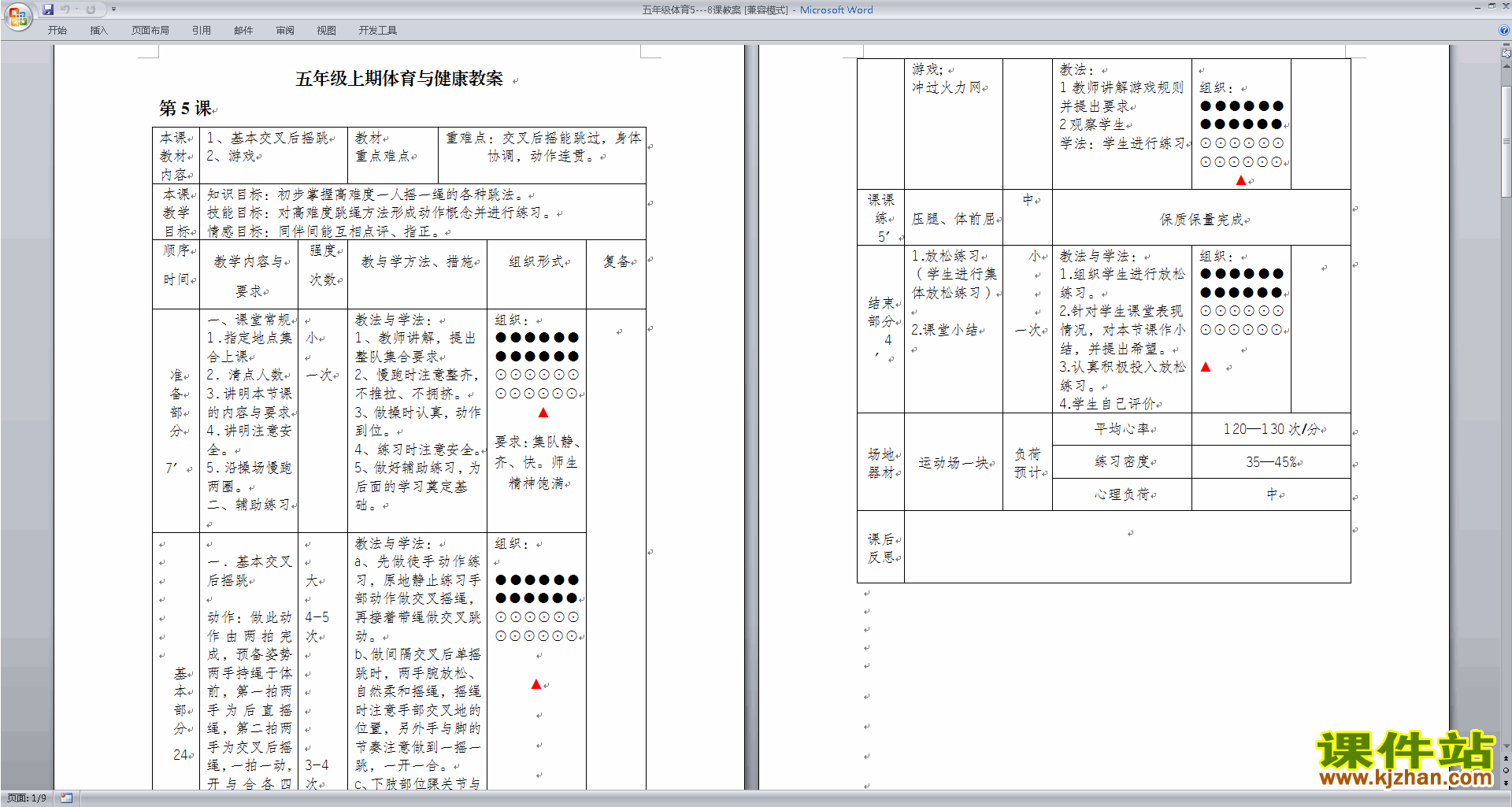Click the cell 运动场一块
Viewport: 1512px width, 807px height.
tap(954, 463)
